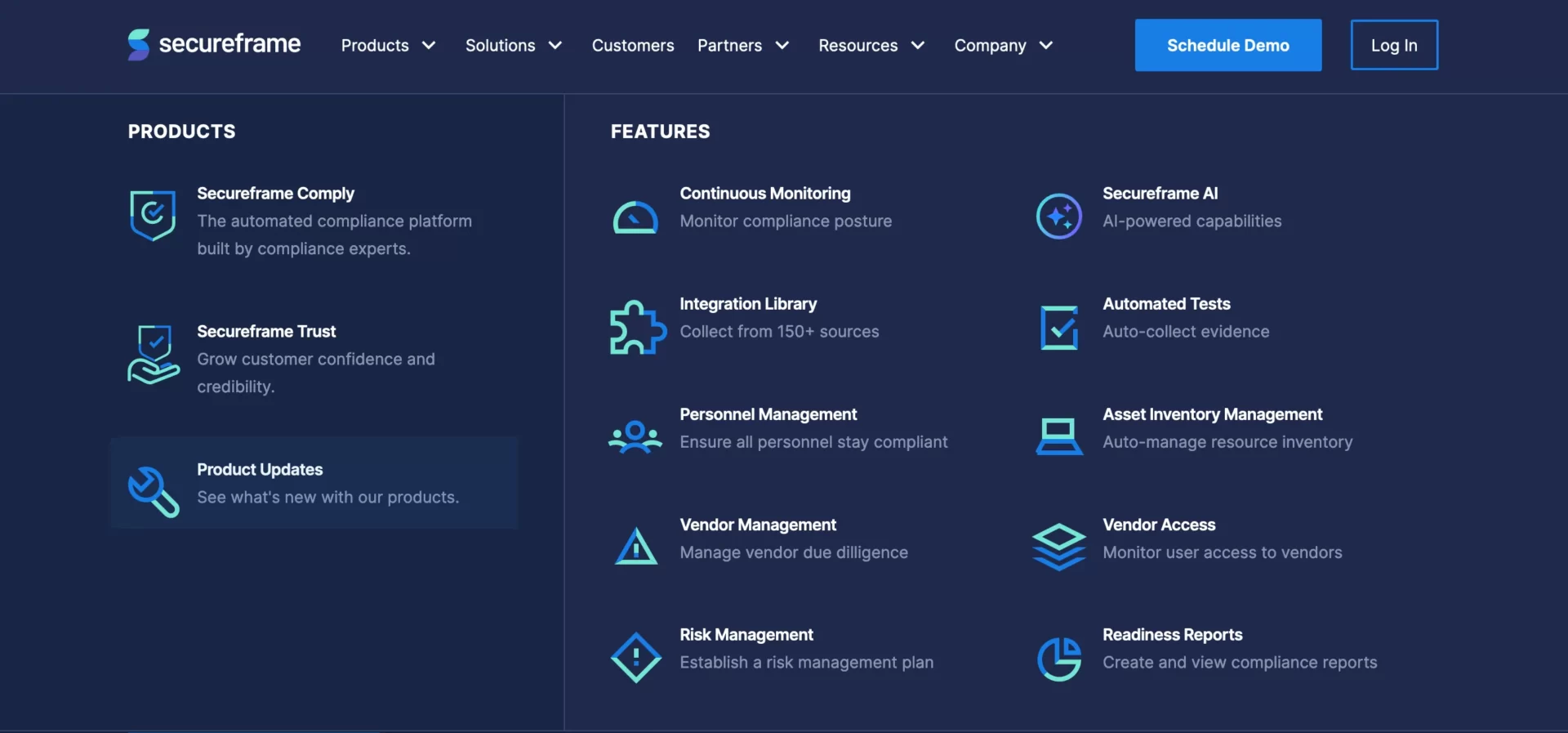This screenshot has width=1568, height=733.
Task: Open the Products menu label
Action: coord(375,45)
